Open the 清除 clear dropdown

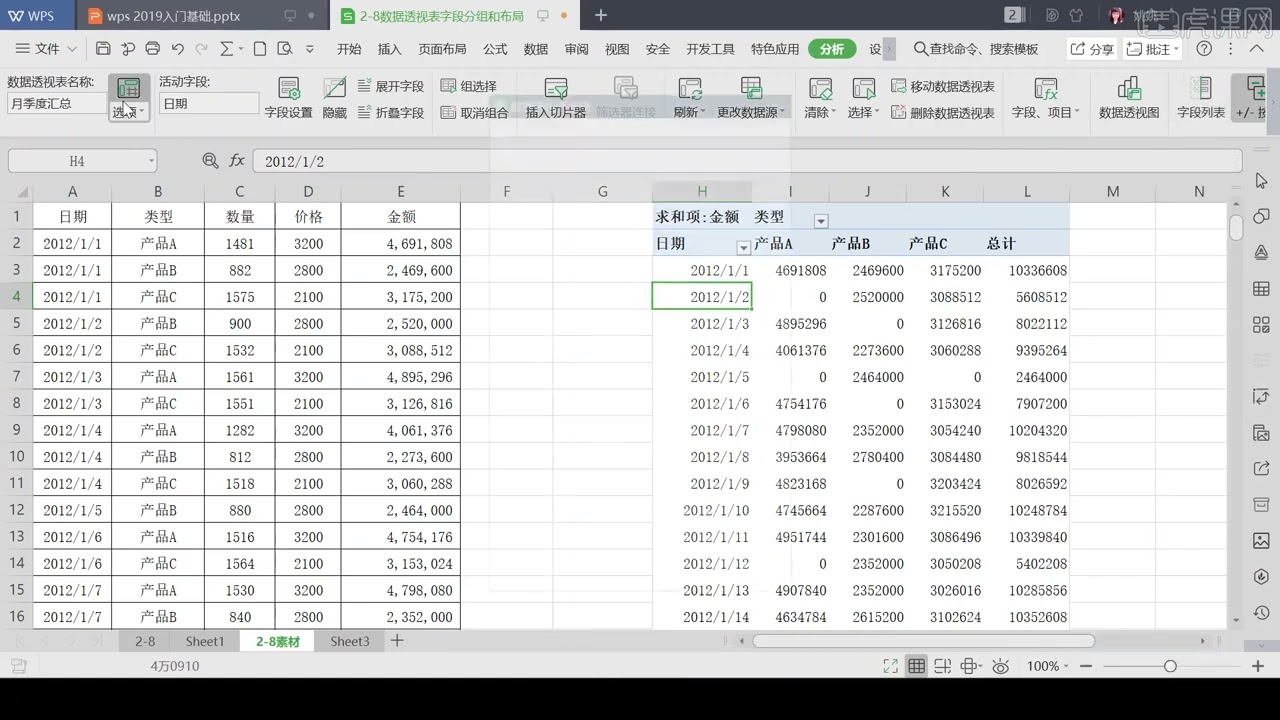click(x=820, y=112)
